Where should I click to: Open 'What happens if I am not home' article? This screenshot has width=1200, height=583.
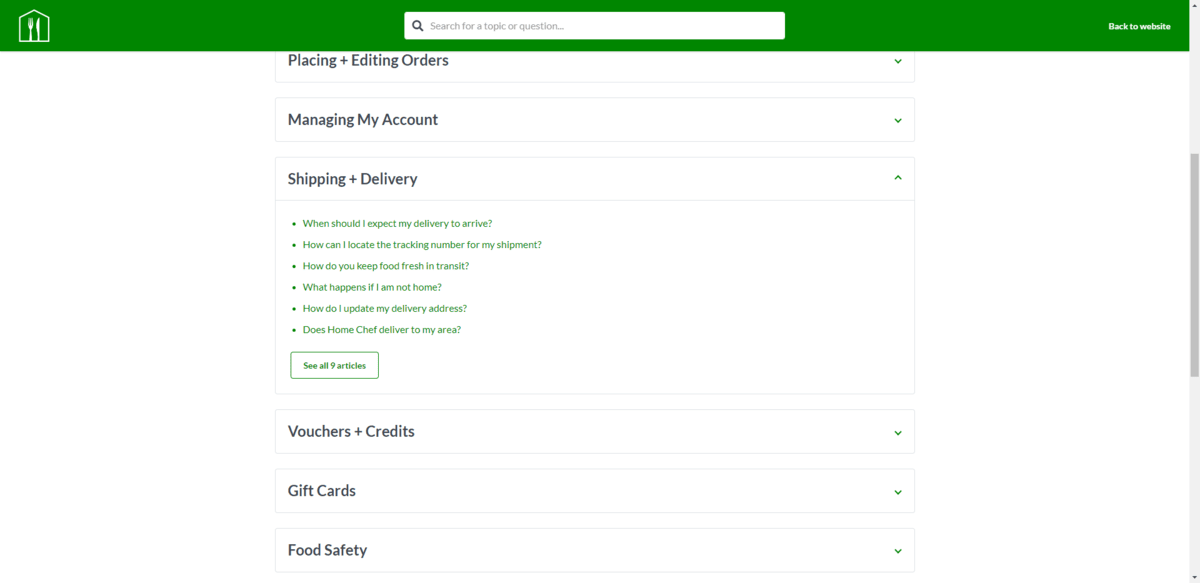click(372, 287)
